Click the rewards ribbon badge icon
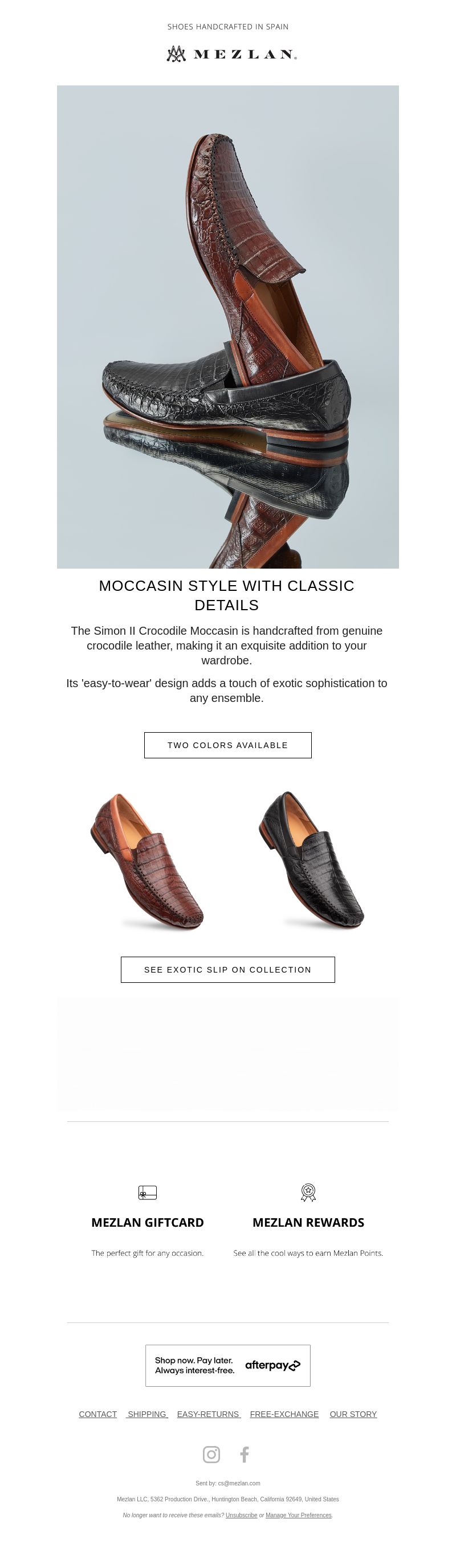Image resolution: width=456 pixels, height=1568 pixels. click(308, 1192)
